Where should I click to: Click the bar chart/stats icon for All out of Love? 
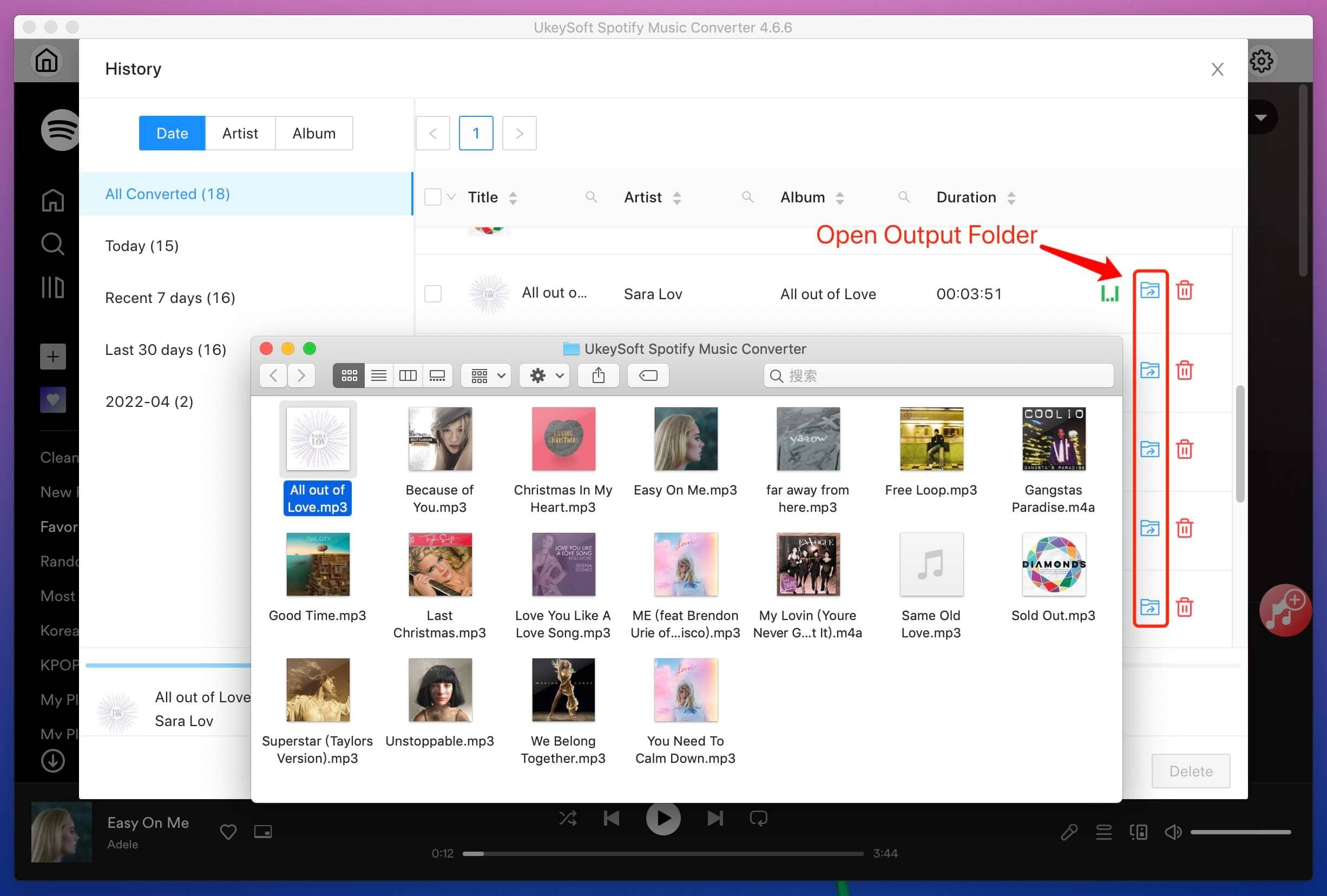click(x=1107, y=293)
